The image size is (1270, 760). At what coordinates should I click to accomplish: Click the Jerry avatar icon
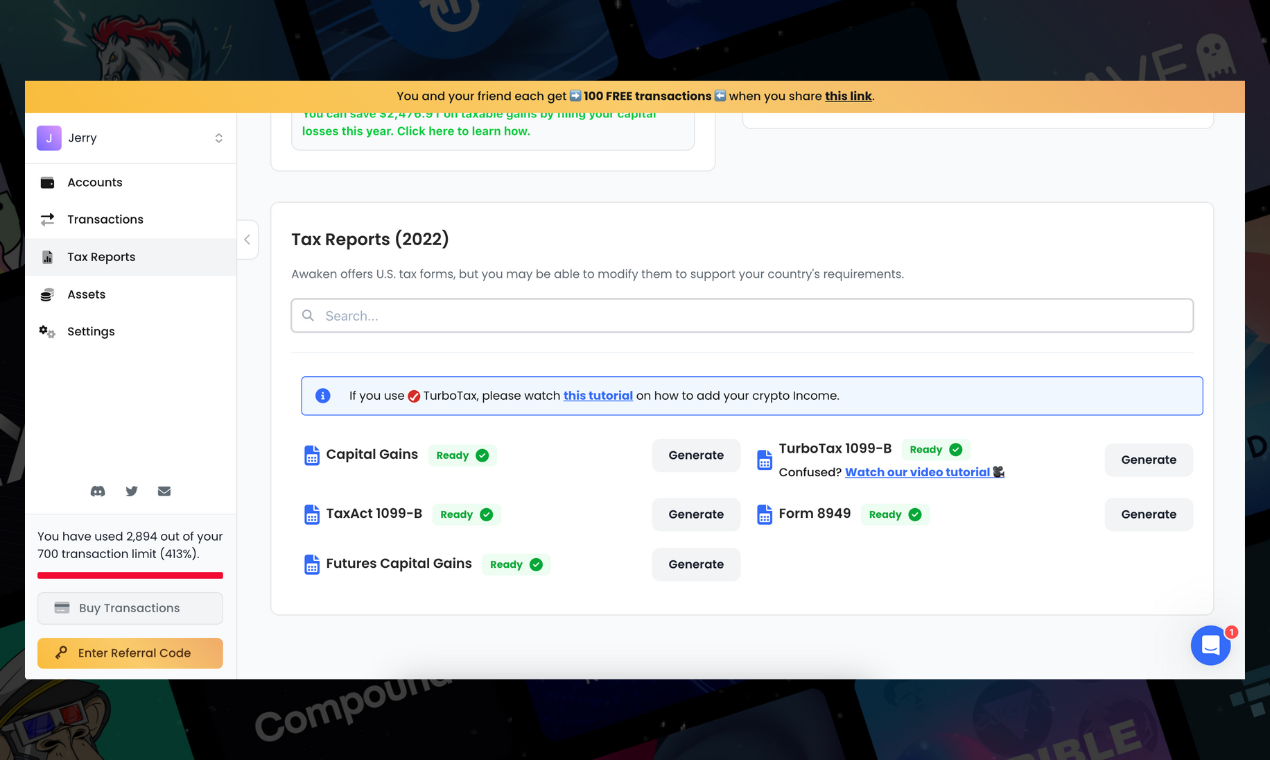[49, 138]
